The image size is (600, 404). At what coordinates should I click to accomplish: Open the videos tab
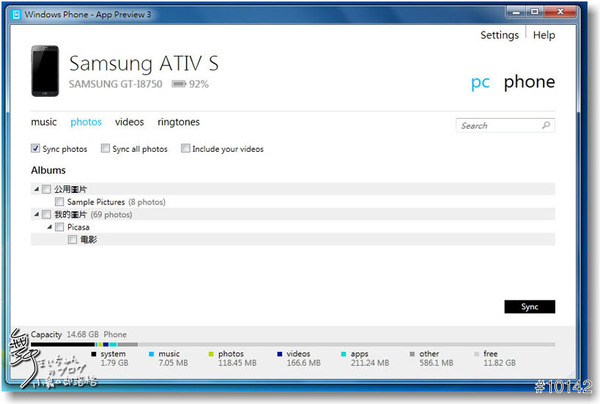tap(129, 122)
